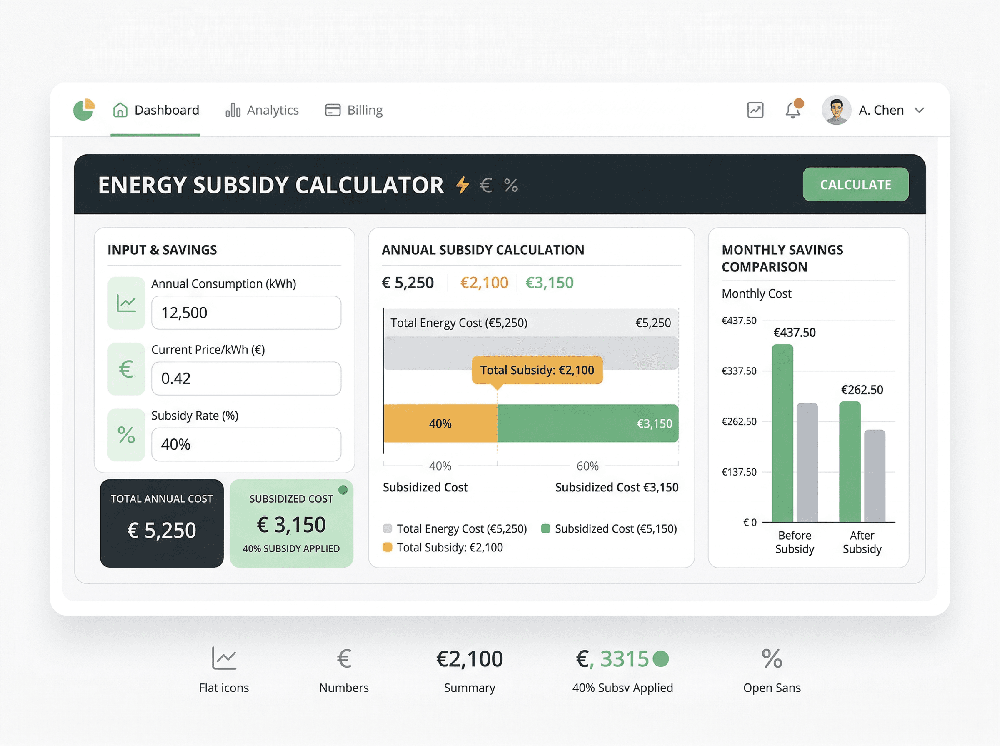Screen dimensions: 1000x746
Task: Click the €262.50 label above After Subsidy
Action: 862,390
